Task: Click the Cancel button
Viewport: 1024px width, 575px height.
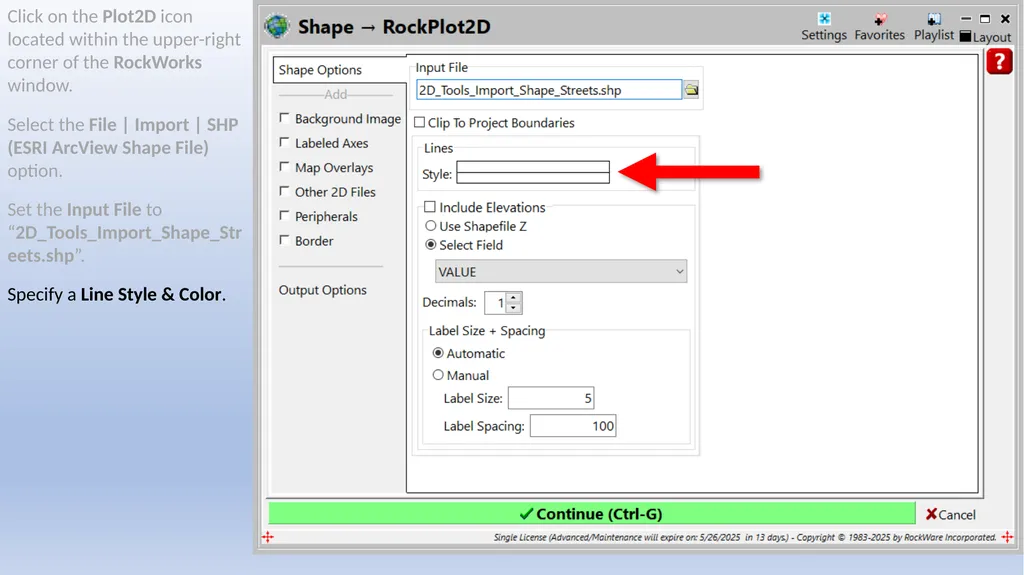Action: (951, 514)
